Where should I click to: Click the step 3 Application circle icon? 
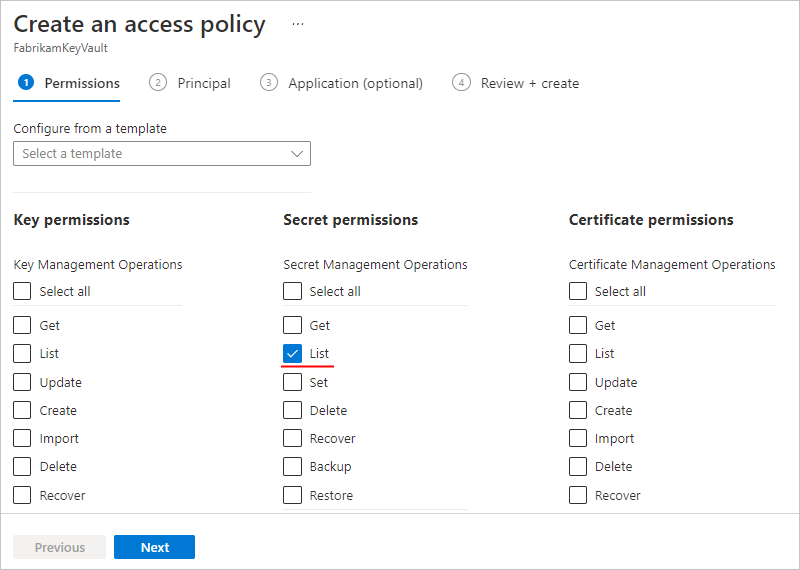[268, 83]
